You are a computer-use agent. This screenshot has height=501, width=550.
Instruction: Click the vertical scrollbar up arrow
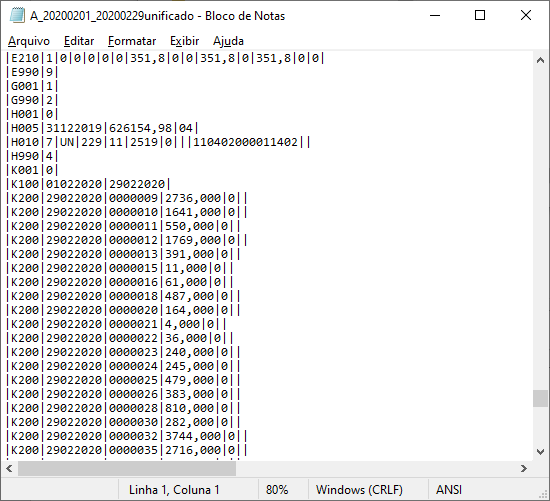541,60
